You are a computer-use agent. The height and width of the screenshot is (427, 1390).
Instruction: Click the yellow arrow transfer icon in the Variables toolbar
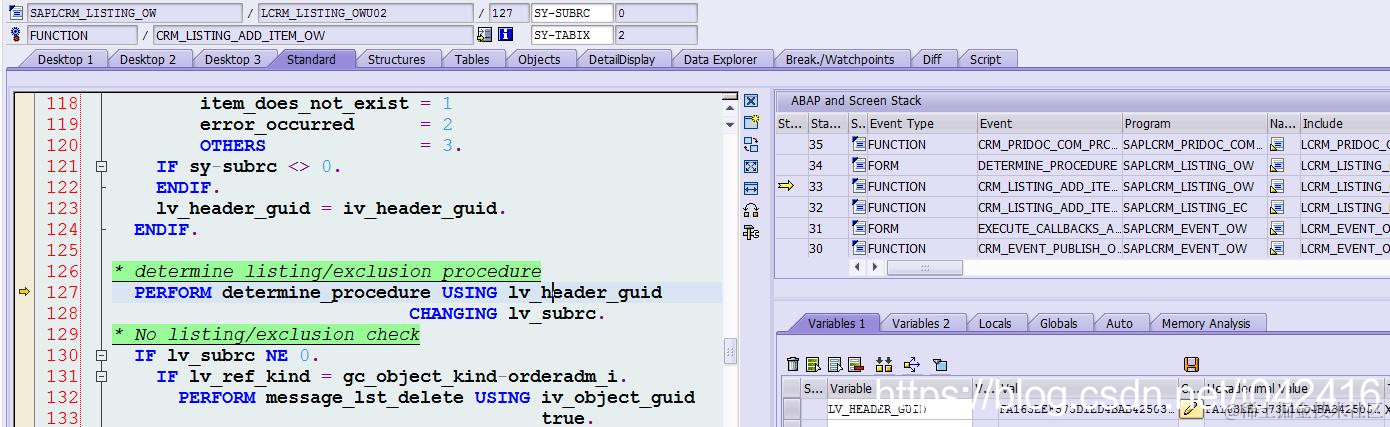click(x=911, y=364)
